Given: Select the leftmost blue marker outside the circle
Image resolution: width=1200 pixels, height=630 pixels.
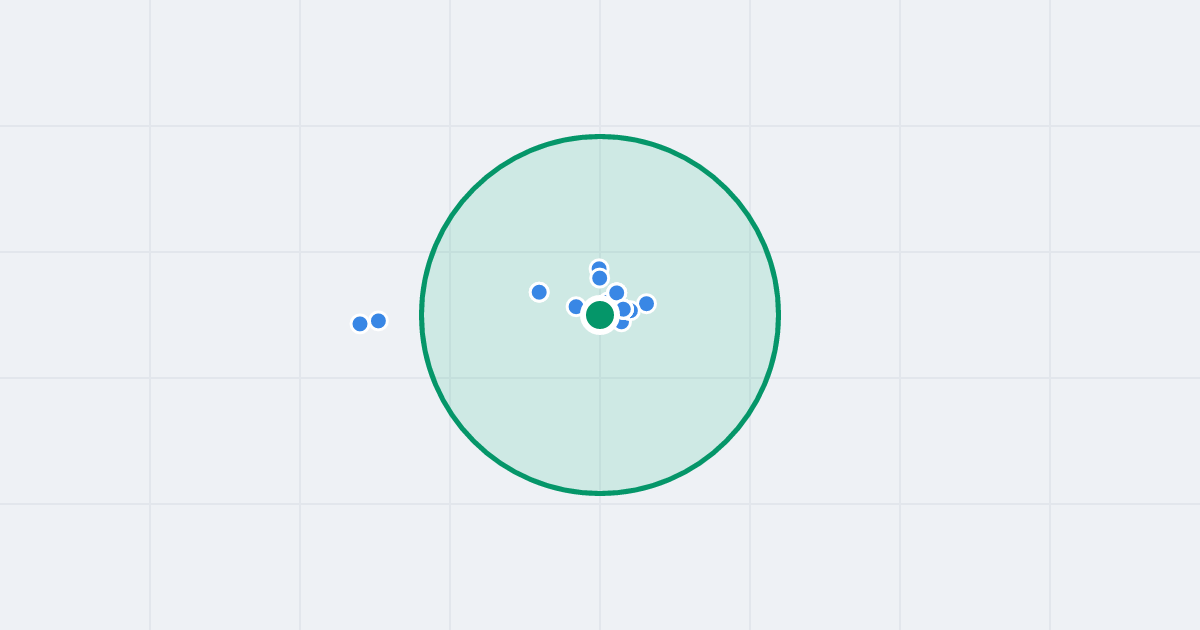Looking at the screenshot, I should pos(360,324).
